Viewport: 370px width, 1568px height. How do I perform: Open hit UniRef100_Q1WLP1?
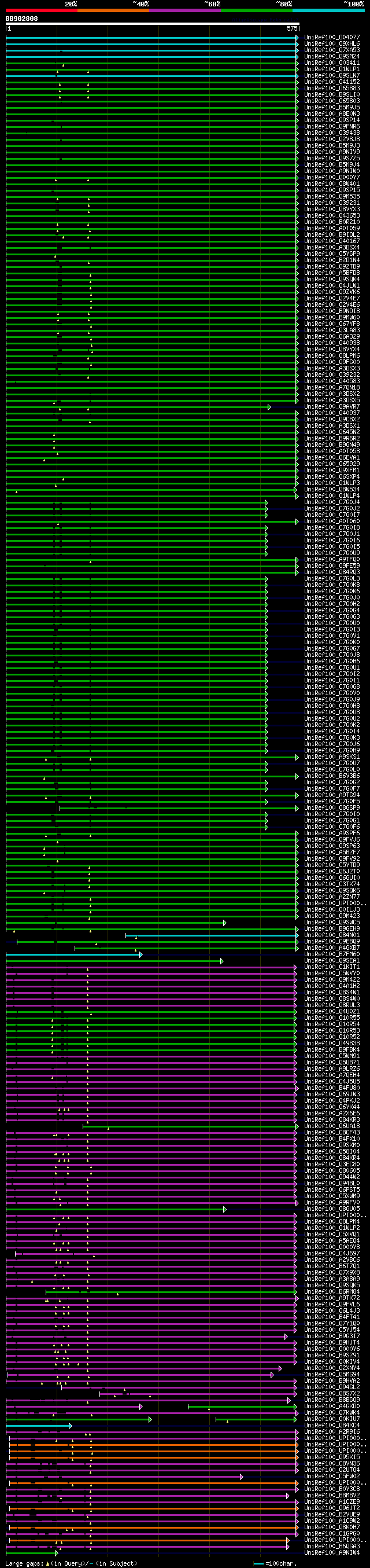332,69
